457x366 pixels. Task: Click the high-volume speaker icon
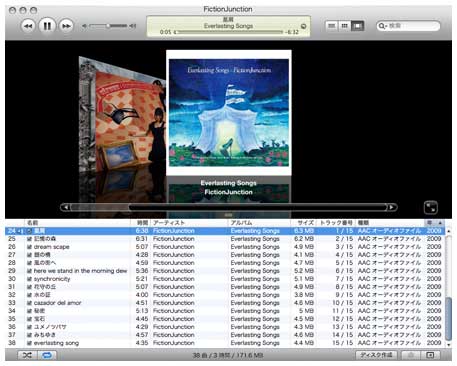coord(133,26)
